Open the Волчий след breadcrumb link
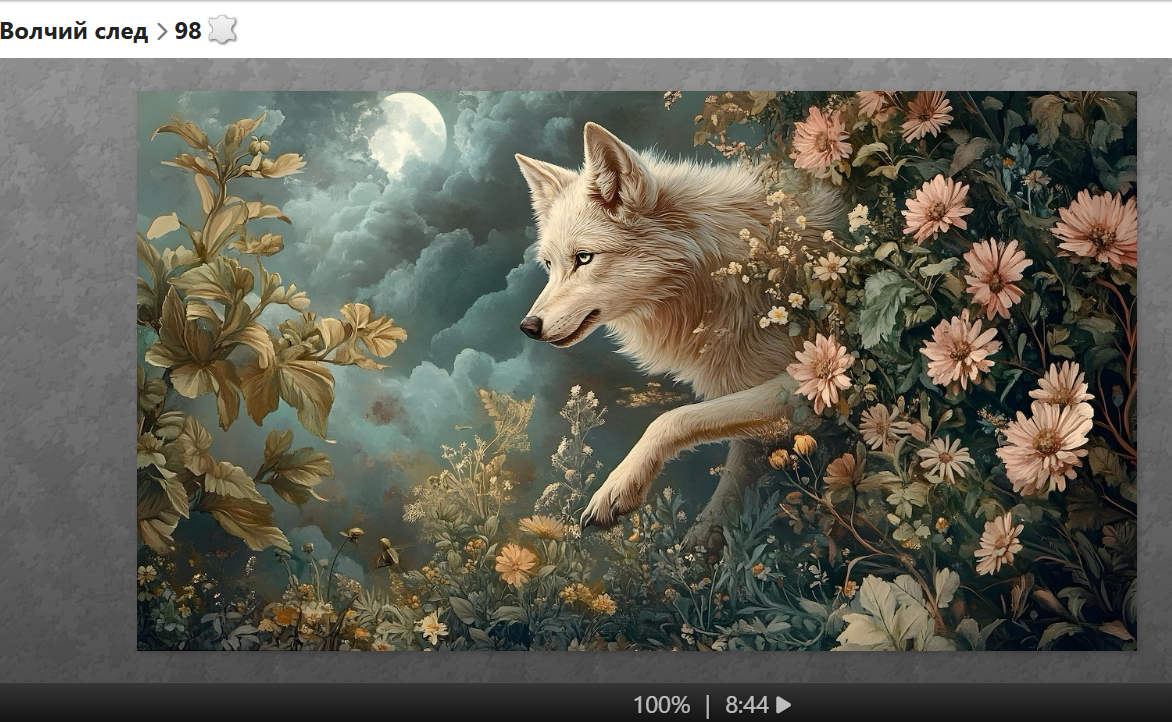Screen dimensions: 1172x722 coord(73,31)
